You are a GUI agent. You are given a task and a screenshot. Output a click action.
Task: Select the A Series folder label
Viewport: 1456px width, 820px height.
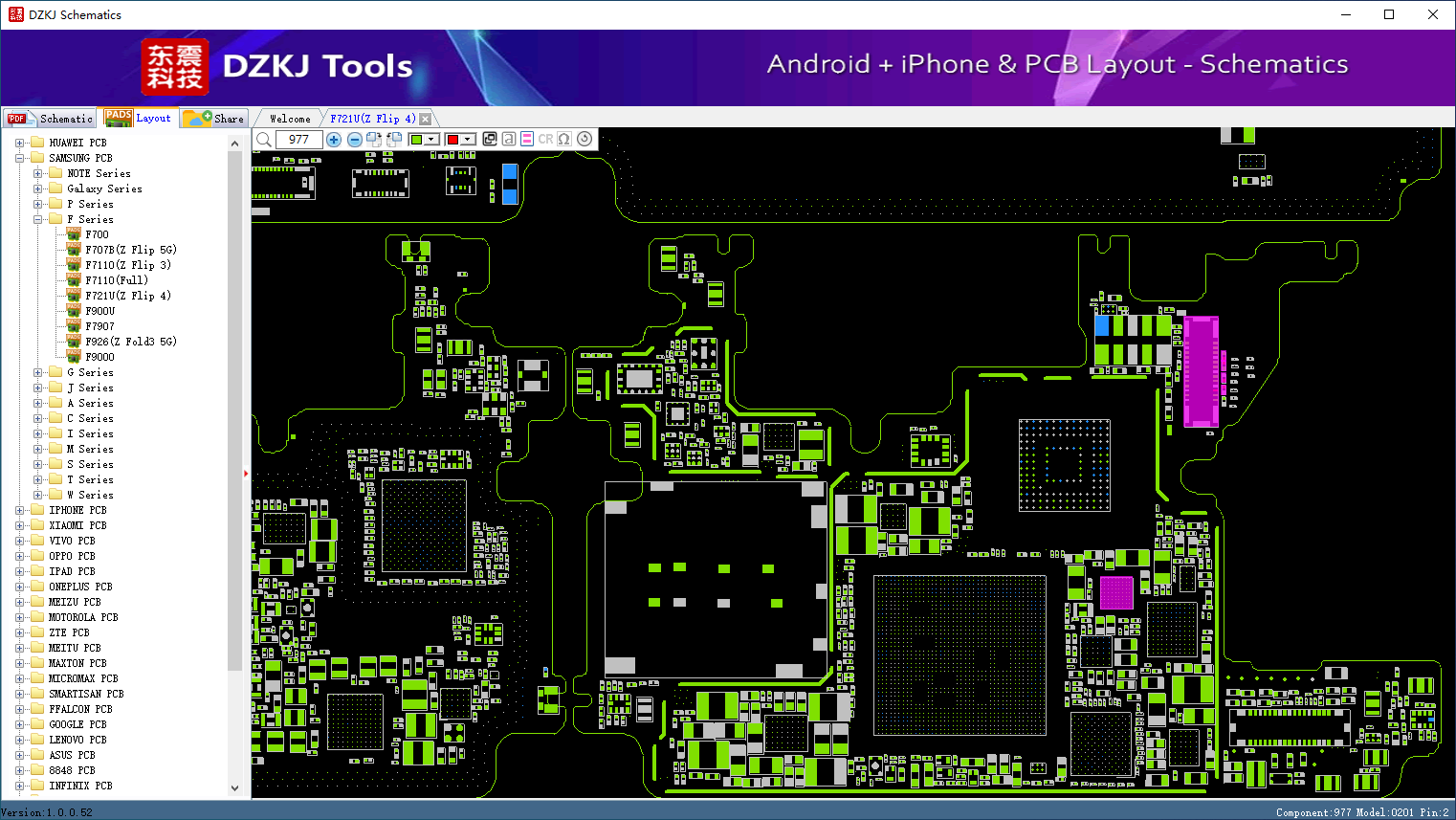point(90,403)
